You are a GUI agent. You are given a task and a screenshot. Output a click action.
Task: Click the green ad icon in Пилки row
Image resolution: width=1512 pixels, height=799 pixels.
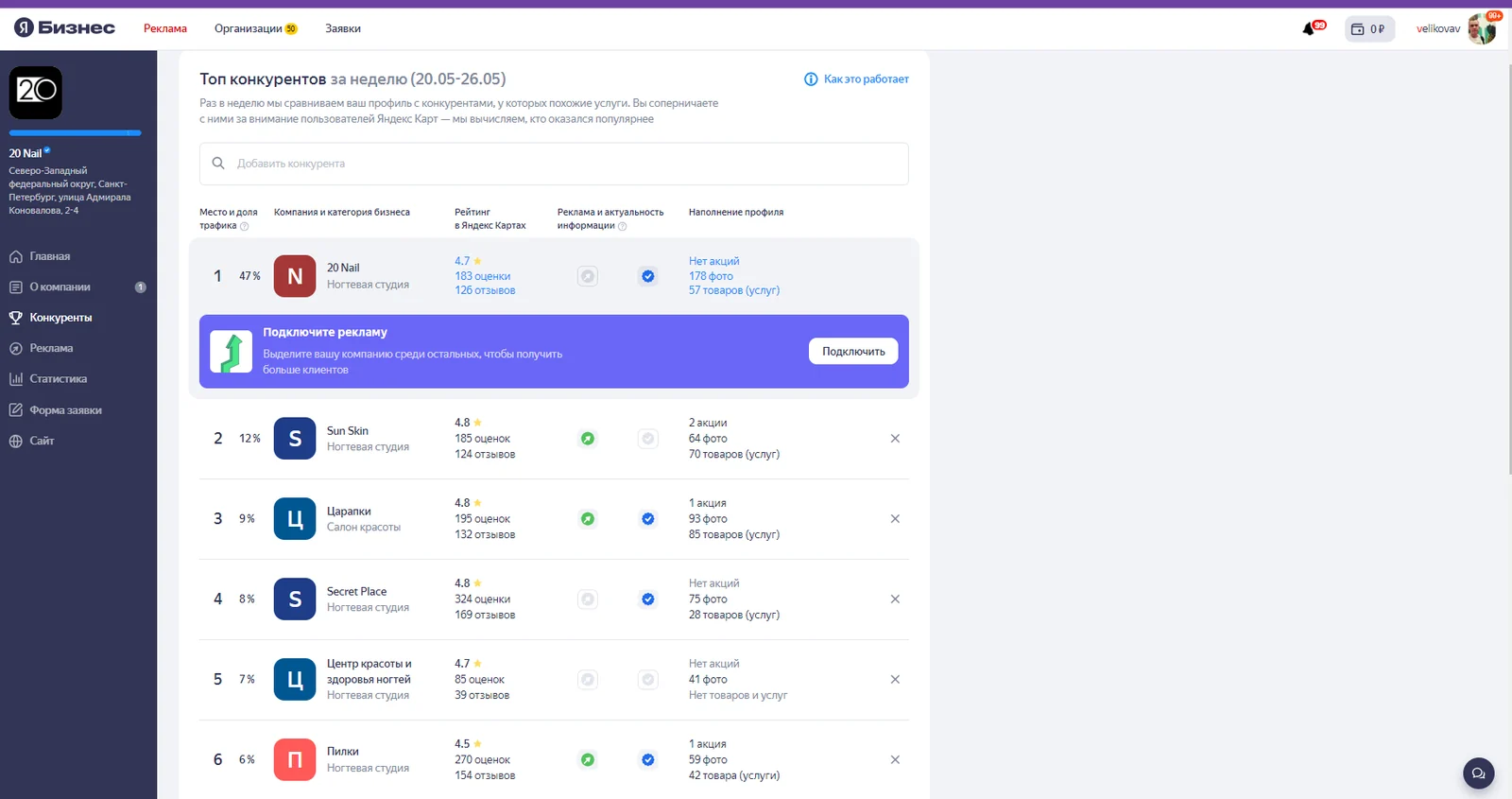coord(588,760)
